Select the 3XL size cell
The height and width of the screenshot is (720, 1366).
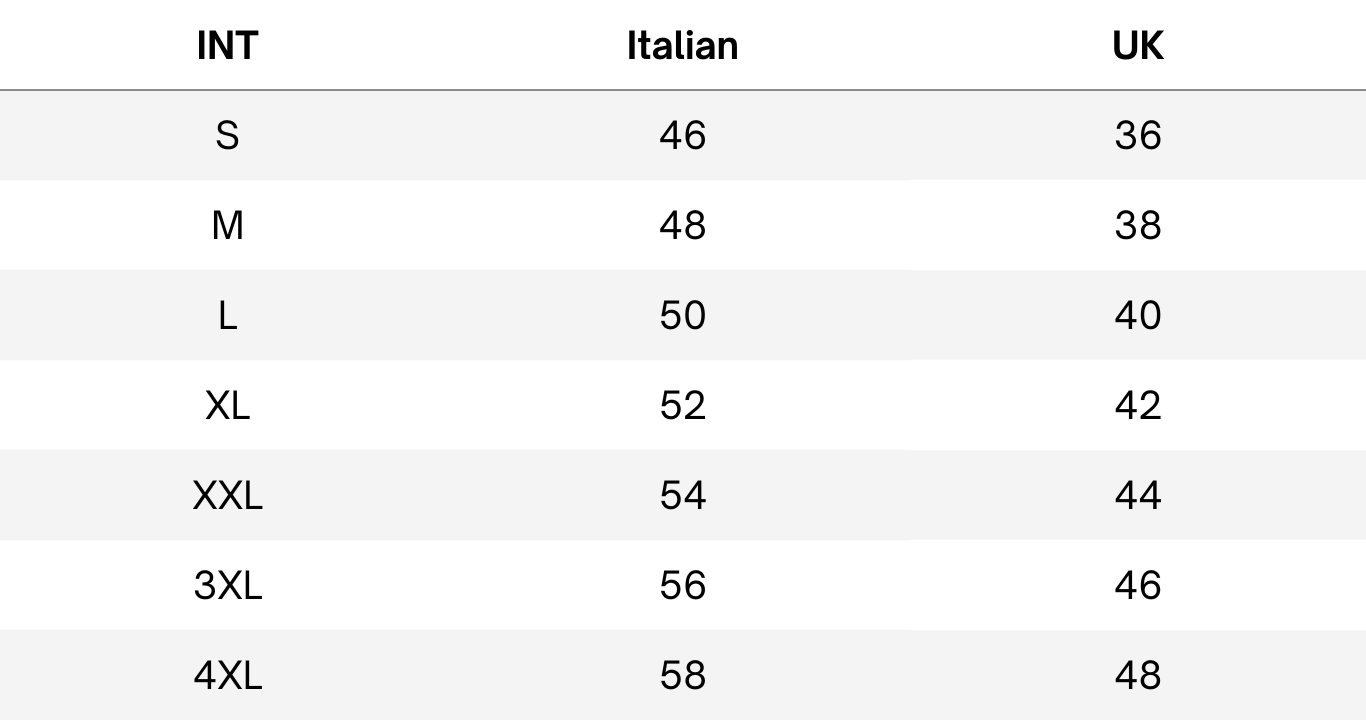point(227,586)
